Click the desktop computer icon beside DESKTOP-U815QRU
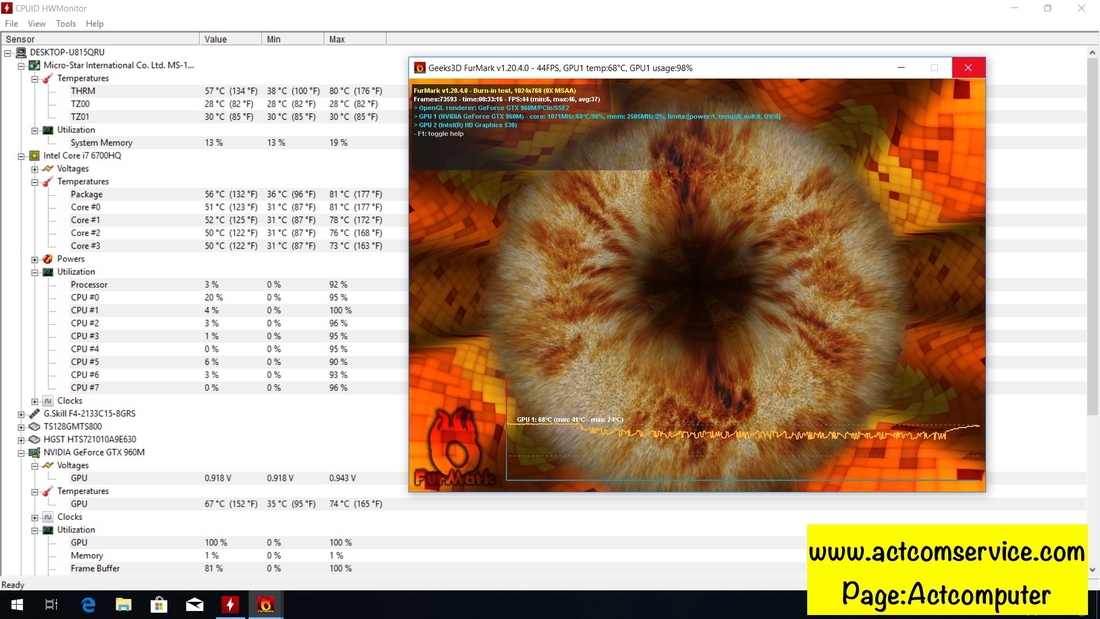The image size is (1100, 619). click(21, 53)
